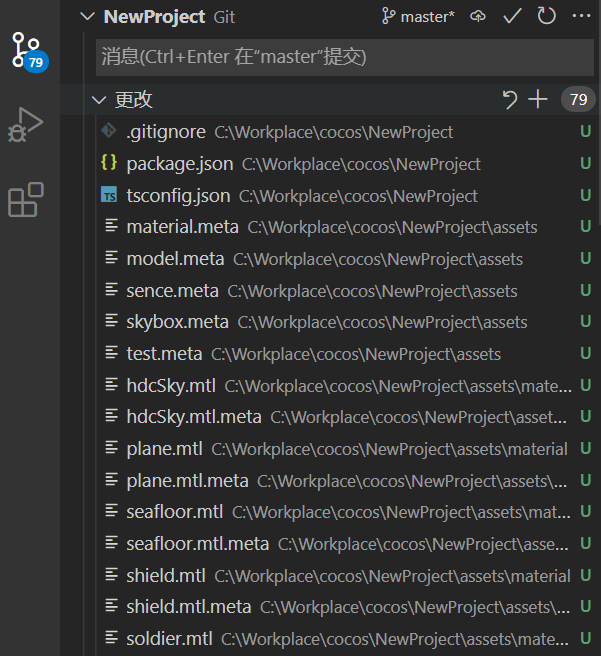Collapse the 更改 changes group
The height and width of the screenshot is (656, 601).
coord(99,100)
